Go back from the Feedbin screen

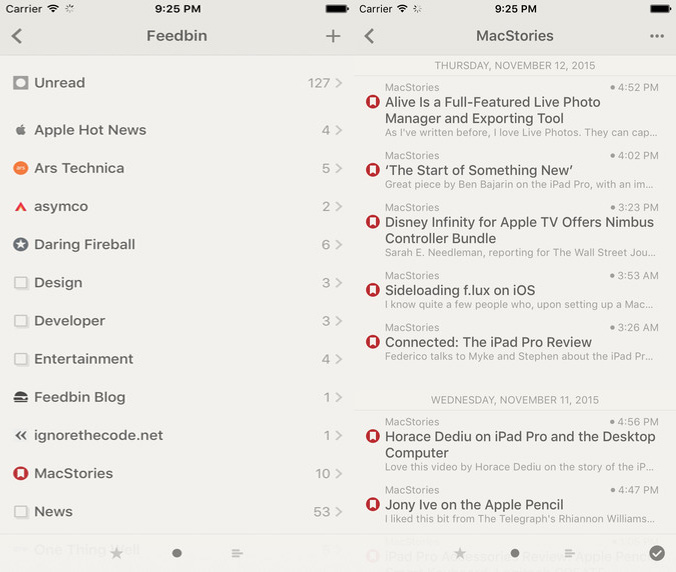tap(17, 36)
